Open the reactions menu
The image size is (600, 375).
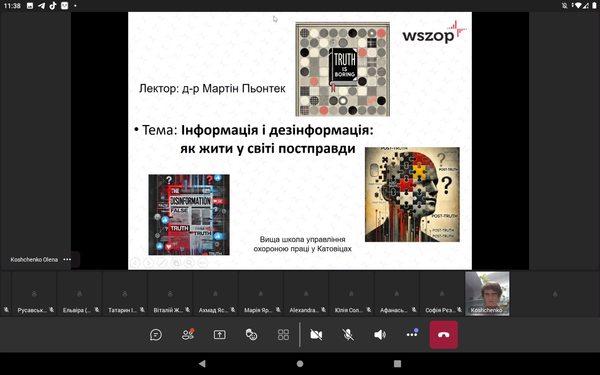pyautogui.click(x=251, y=335)
